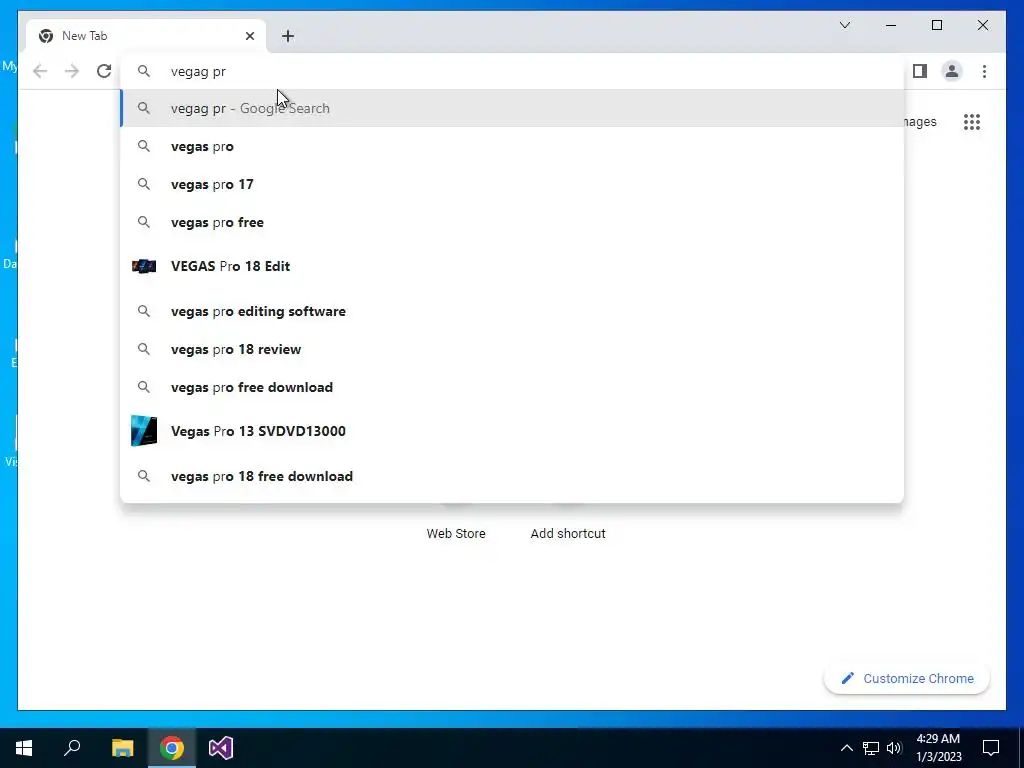Open the taskbar search icon
Screen dimensions: 1024x768
click(x=72, y=748)
